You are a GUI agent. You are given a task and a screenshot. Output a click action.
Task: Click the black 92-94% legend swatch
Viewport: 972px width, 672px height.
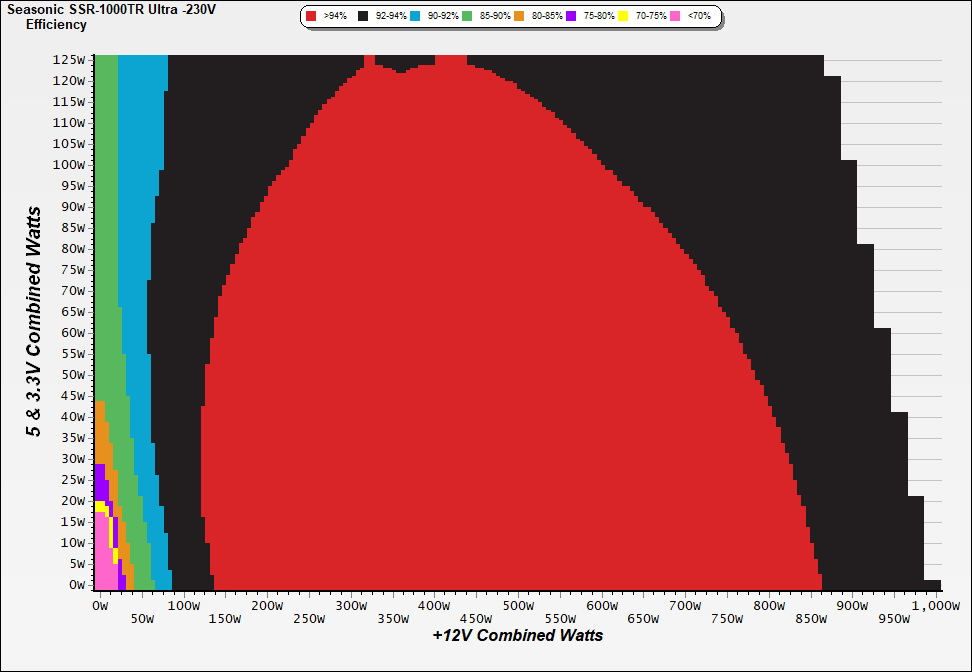[364, 17]
